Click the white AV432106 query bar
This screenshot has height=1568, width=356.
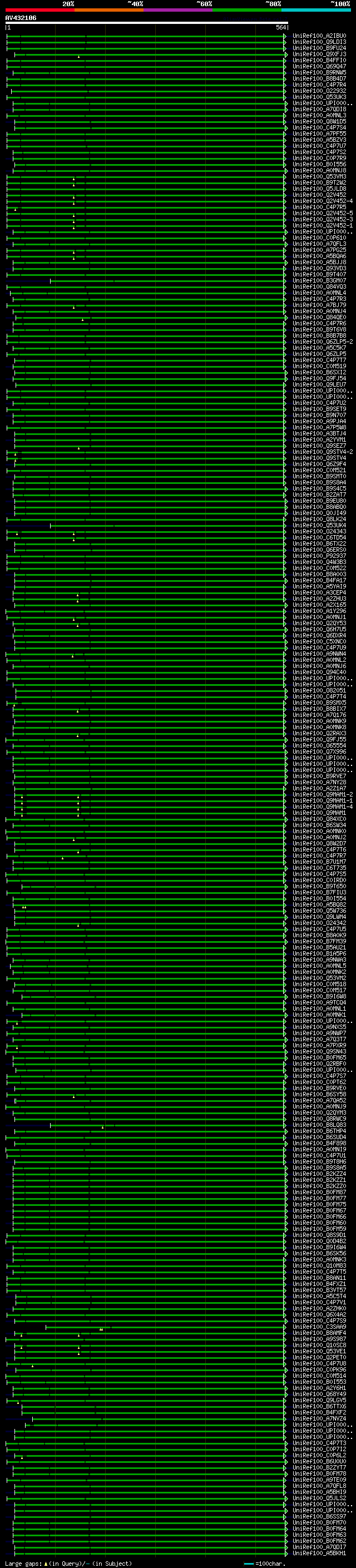[147, 22]
